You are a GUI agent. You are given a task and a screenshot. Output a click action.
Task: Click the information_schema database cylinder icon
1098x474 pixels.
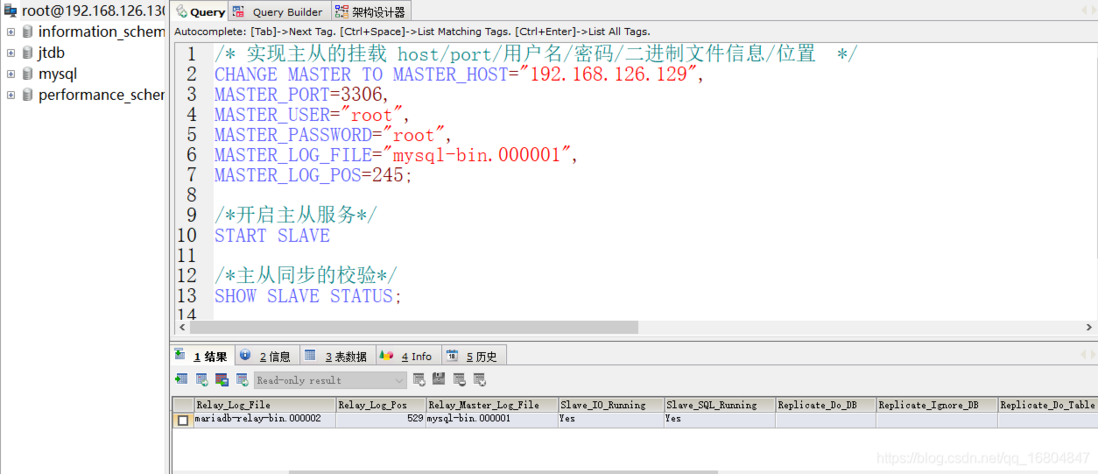(27, 32)
